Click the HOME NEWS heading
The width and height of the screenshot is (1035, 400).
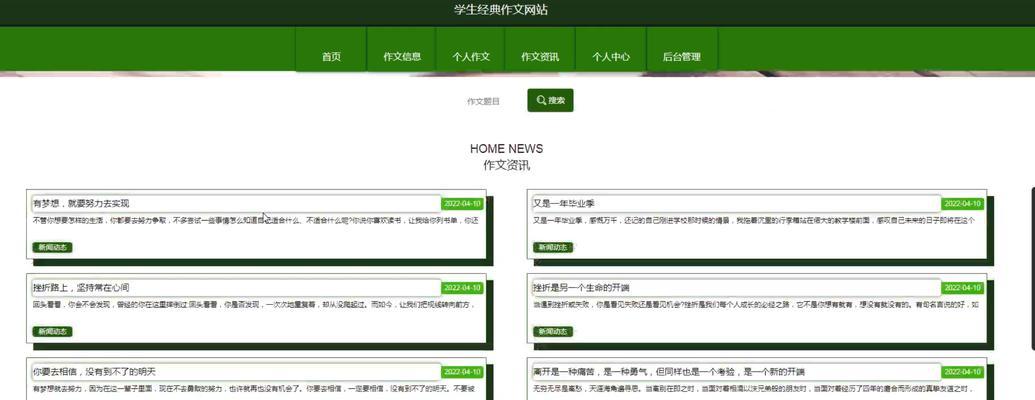coord(506,149)
